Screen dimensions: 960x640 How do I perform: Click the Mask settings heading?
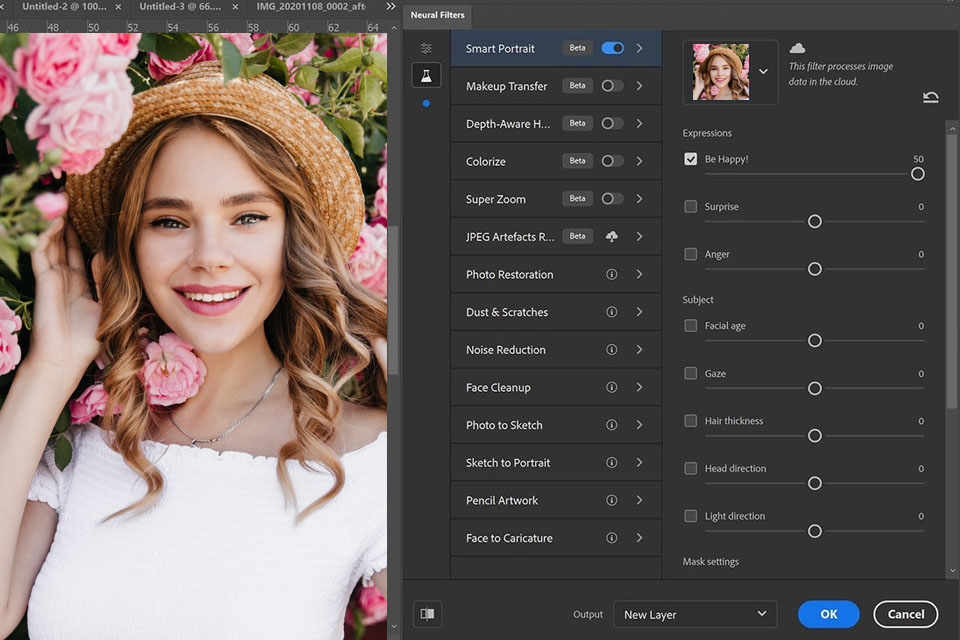710,562
